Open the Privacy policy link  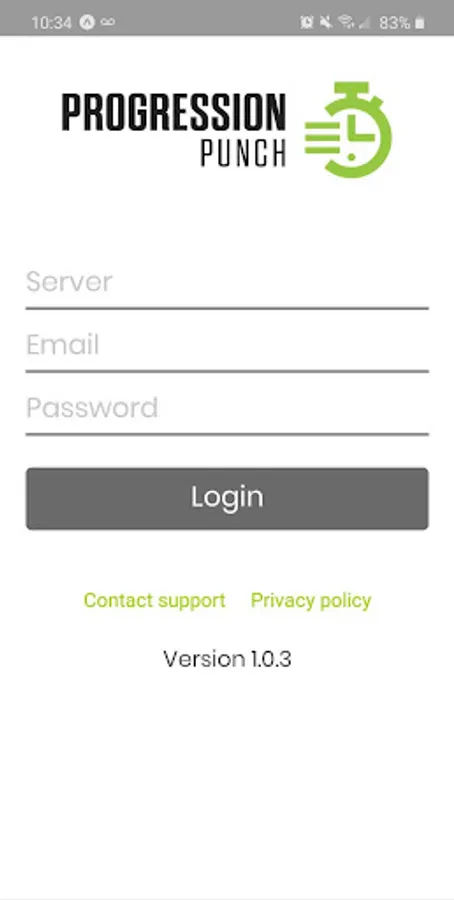click(x=311, y=600)
